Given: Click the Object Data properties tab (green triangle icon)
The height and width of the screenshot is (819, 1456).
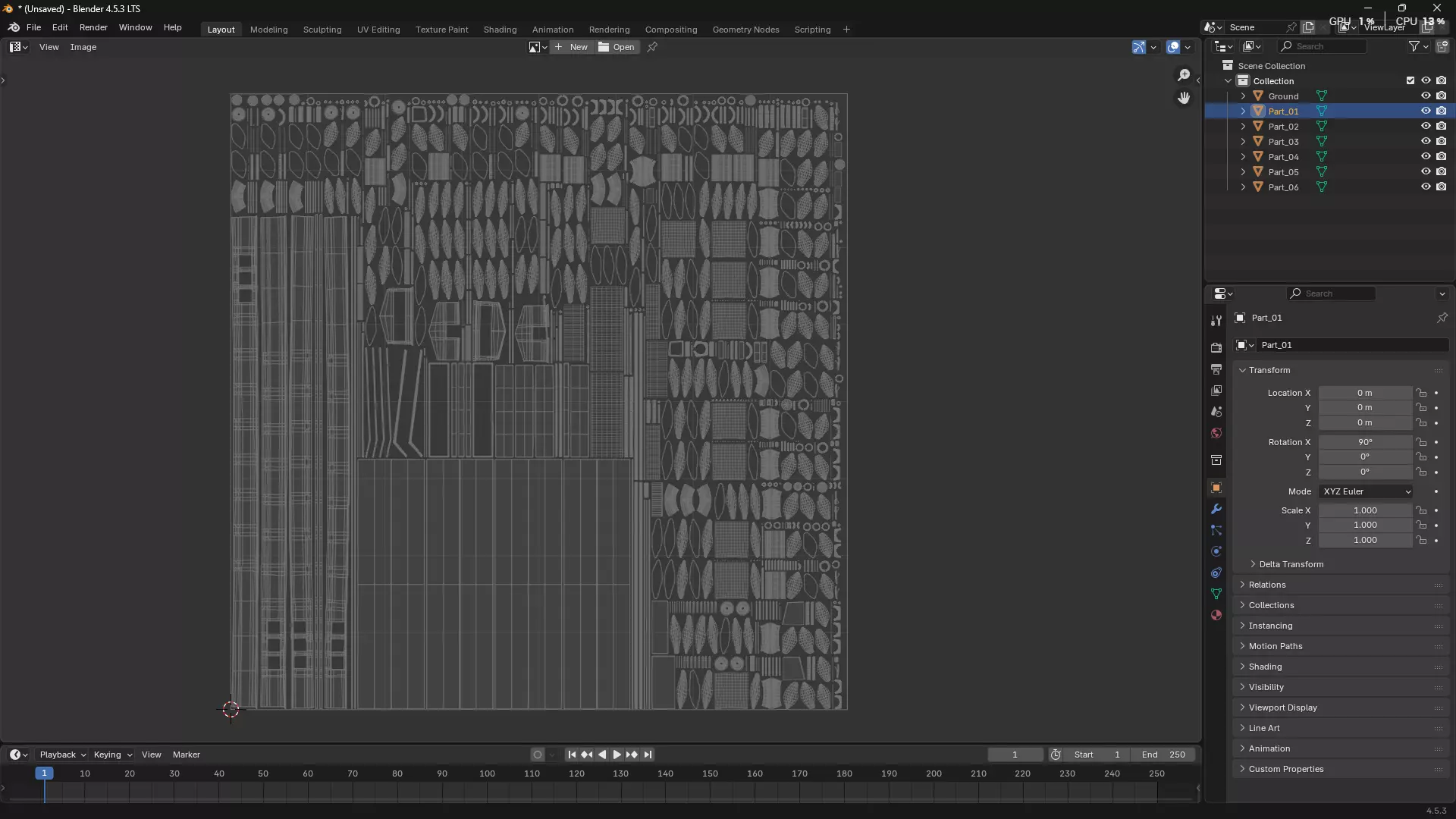Looking at the screenshot, I should (1216, 594).
